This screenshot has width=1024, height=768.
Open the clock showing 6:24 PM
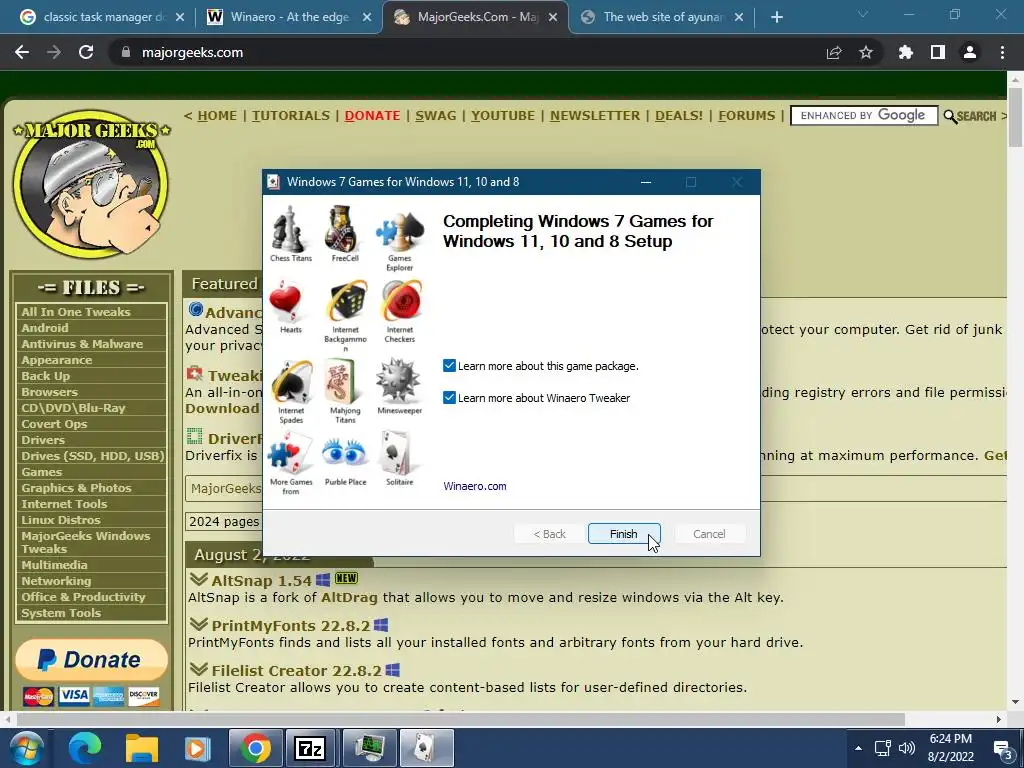[x=950, y=748]
